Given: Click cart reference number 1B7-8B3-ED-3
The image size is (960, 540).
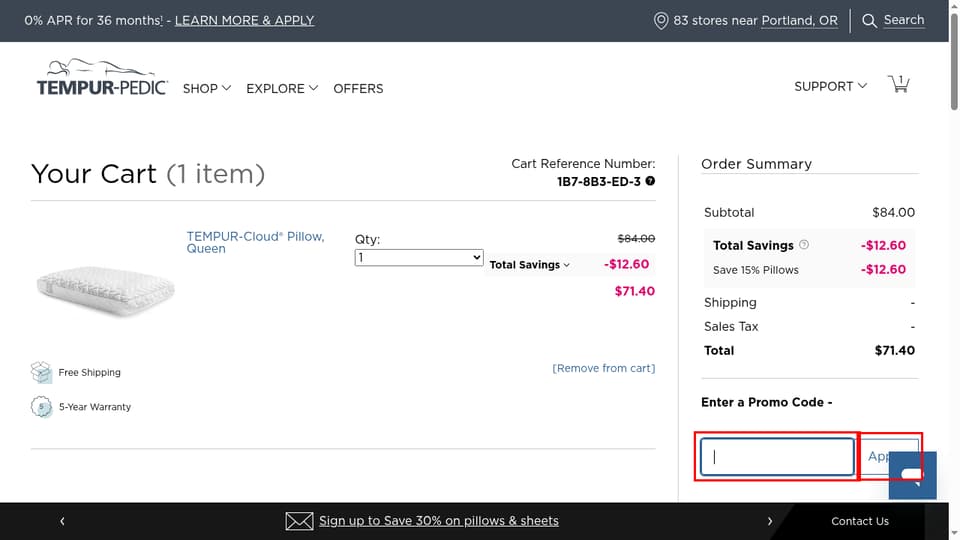Looking at the screenshot, I should [x=599, y=181].
